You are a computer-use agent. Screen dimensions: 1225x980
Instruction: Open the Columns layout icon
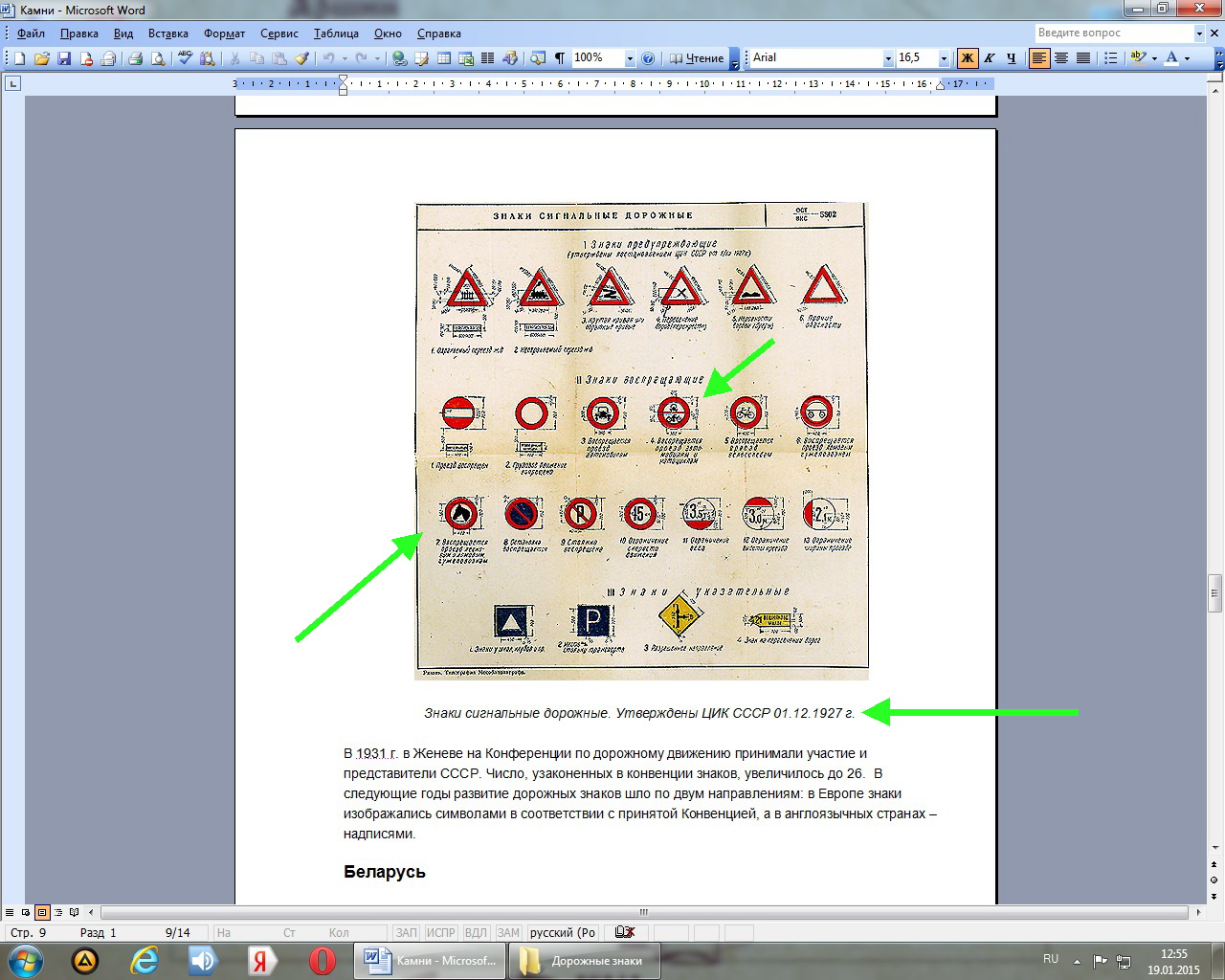click(x=487, y=58)
